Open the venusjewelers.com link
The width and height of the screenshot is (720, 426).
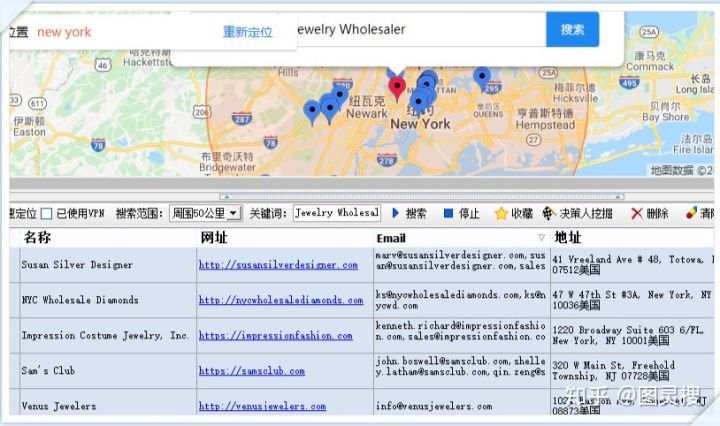click(262, 406)
